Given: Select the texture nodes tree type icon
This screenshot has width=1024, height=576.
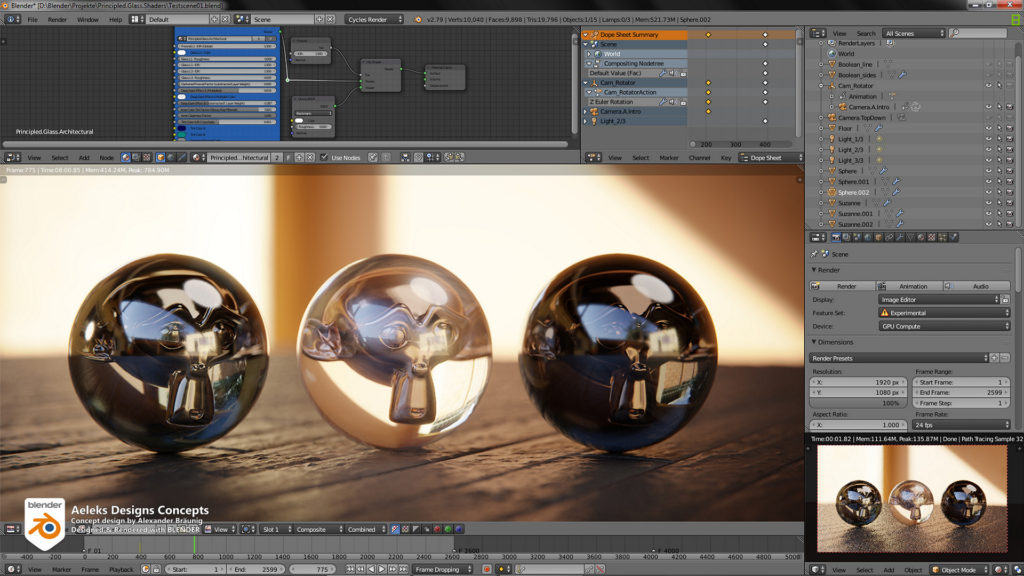Looking at the screenshot, I should click(x=146, y=157).
